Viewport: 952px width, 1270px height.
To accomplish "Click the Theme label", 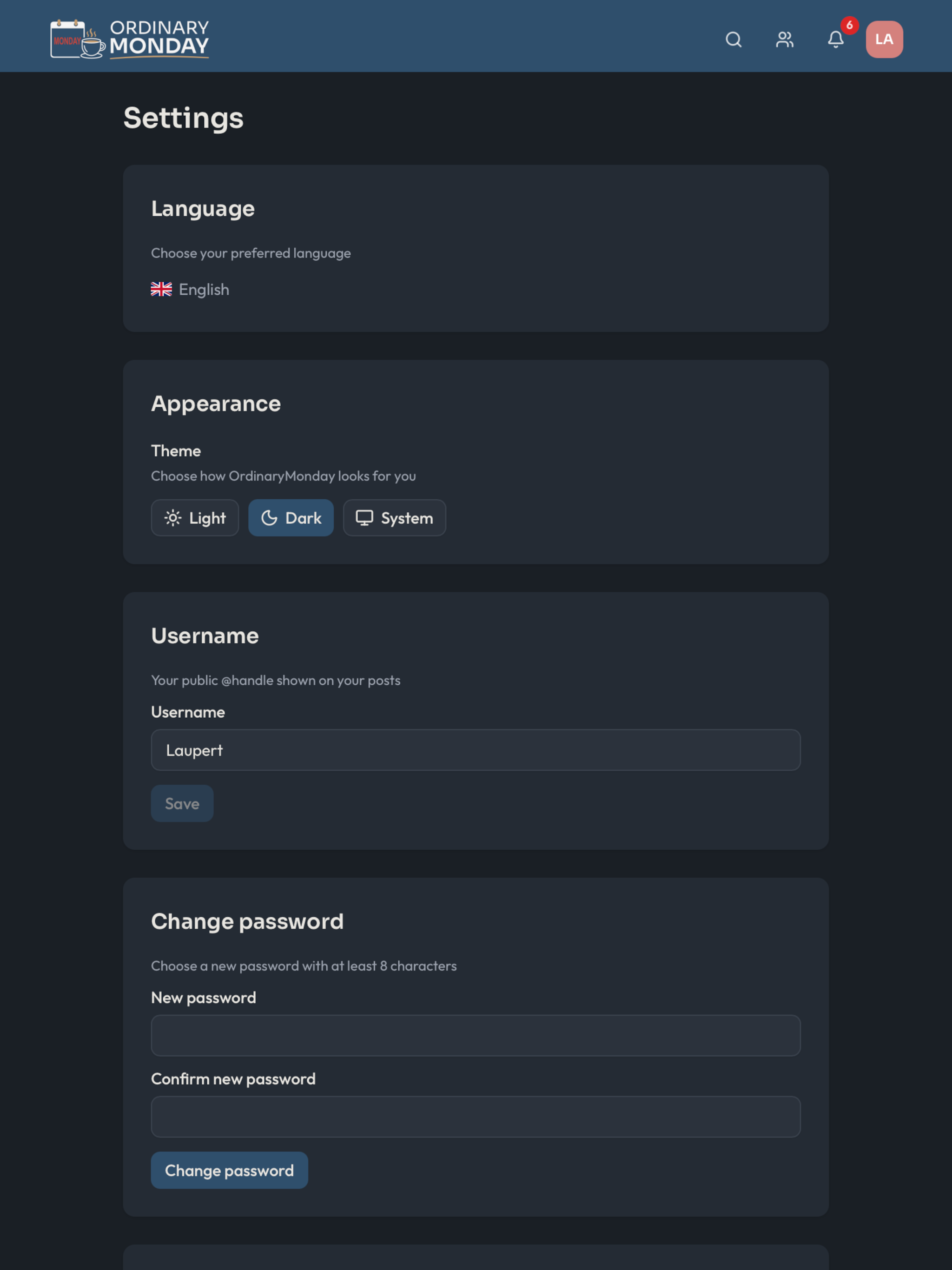I will 176,451.
